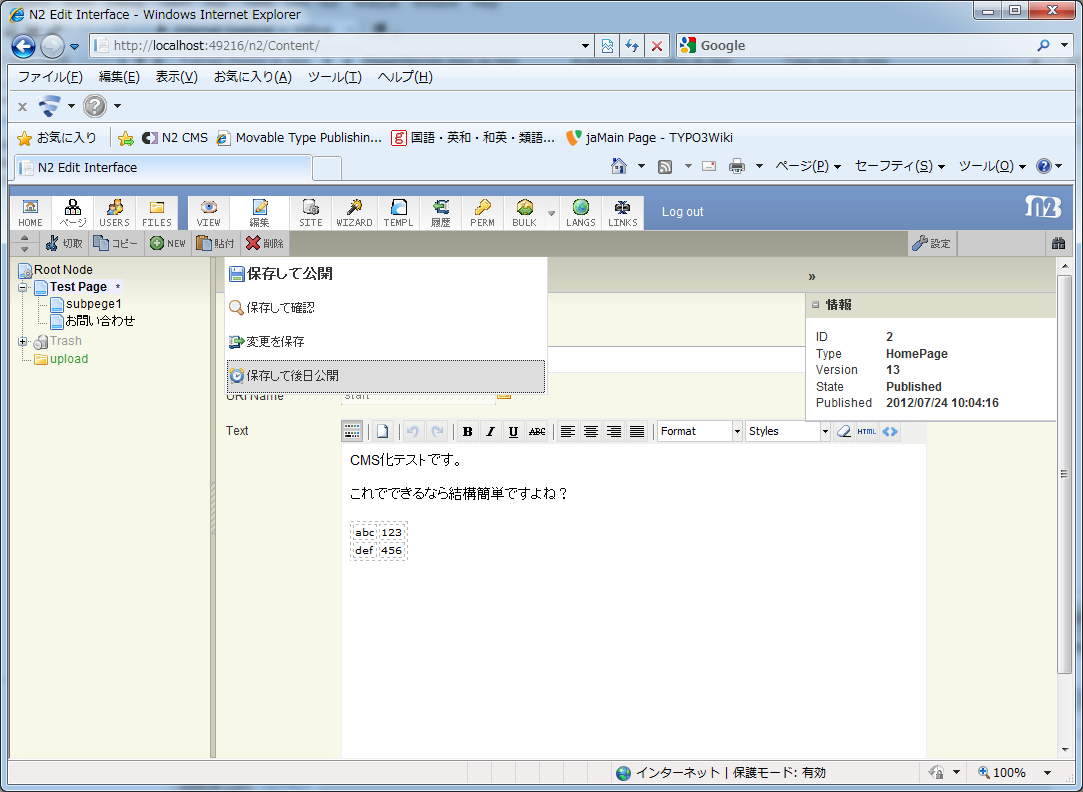Open 設定 (settings) with wrench icon

click(x=932, y=243)
